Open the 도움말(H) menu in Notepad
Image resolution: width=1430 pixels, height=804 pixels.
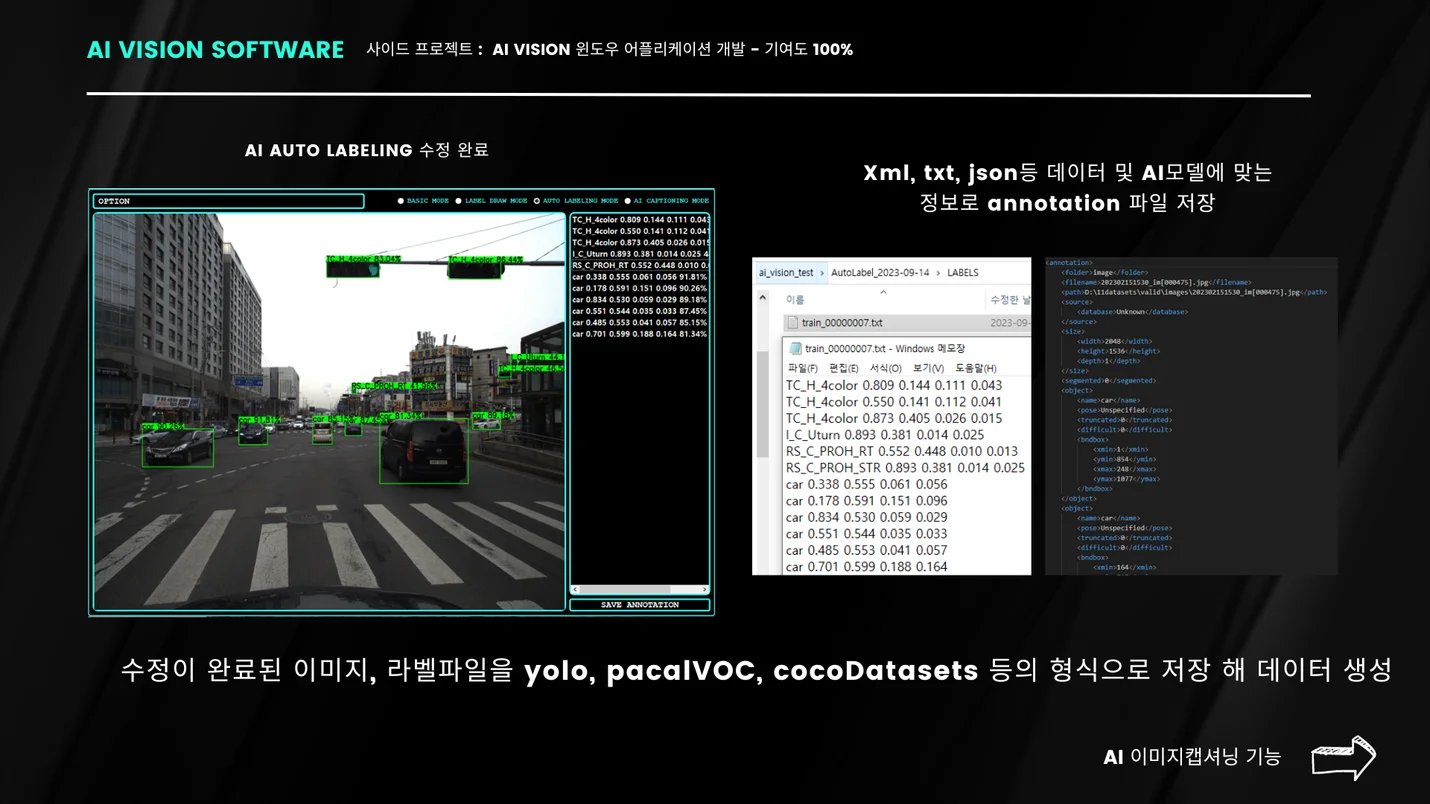(x=975, y=368)
